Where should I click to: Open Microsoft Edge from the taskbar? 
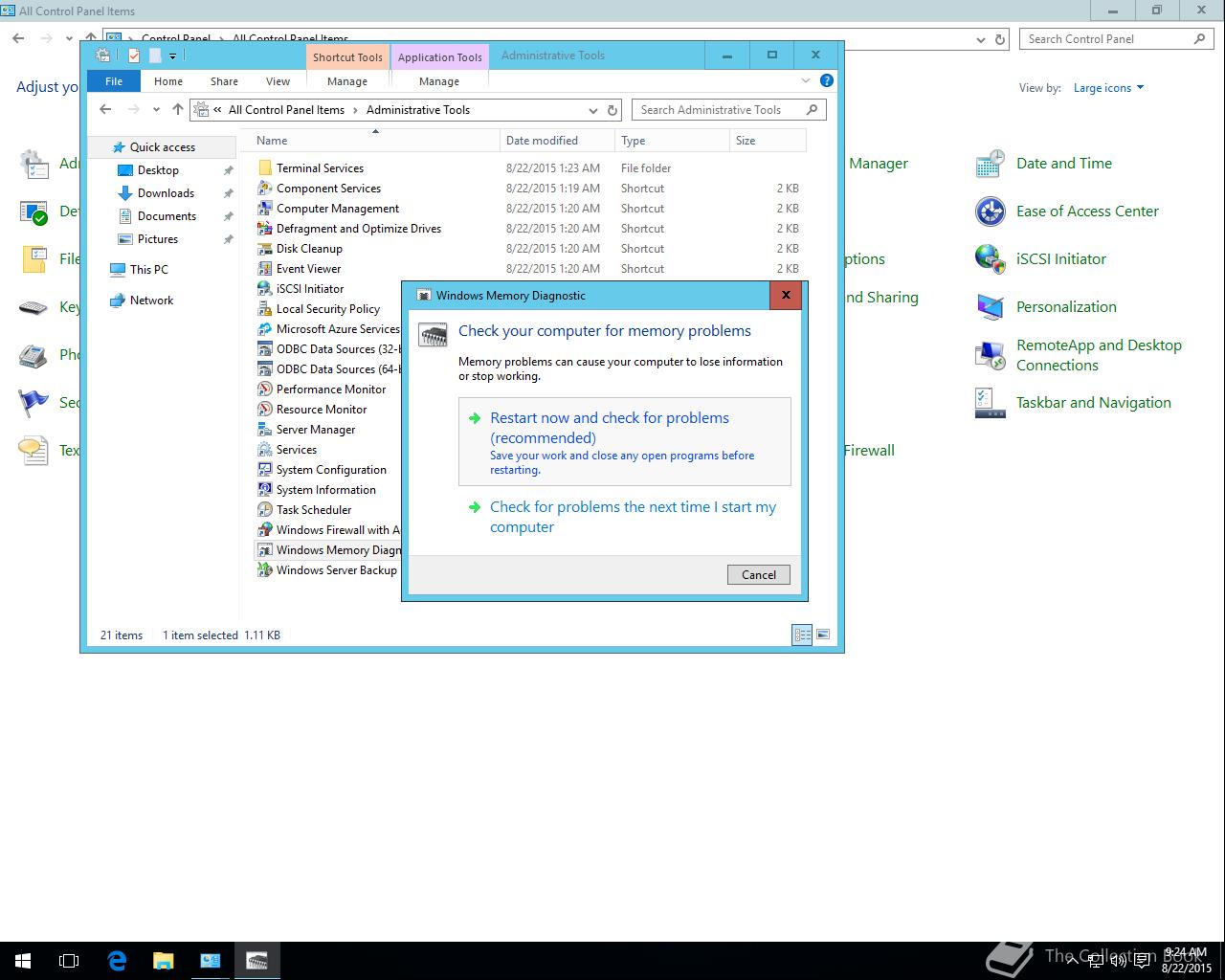[x=117, y=961]
